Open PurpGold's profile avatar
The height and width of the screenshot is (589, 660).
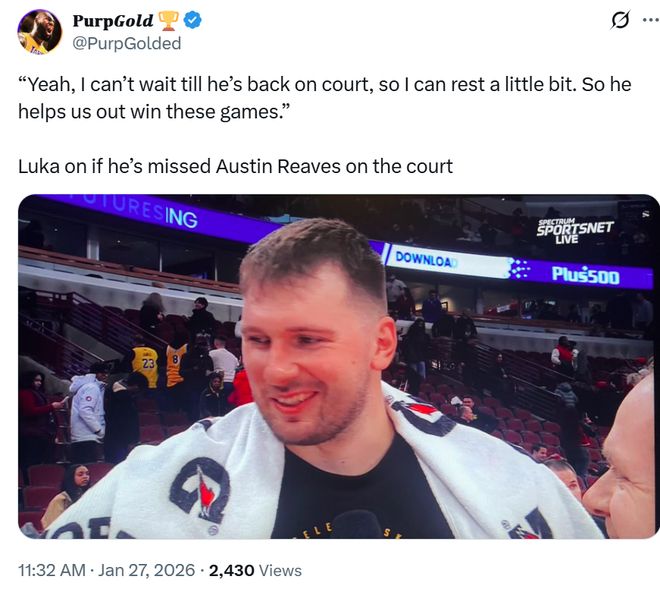(x=40, y=31)
